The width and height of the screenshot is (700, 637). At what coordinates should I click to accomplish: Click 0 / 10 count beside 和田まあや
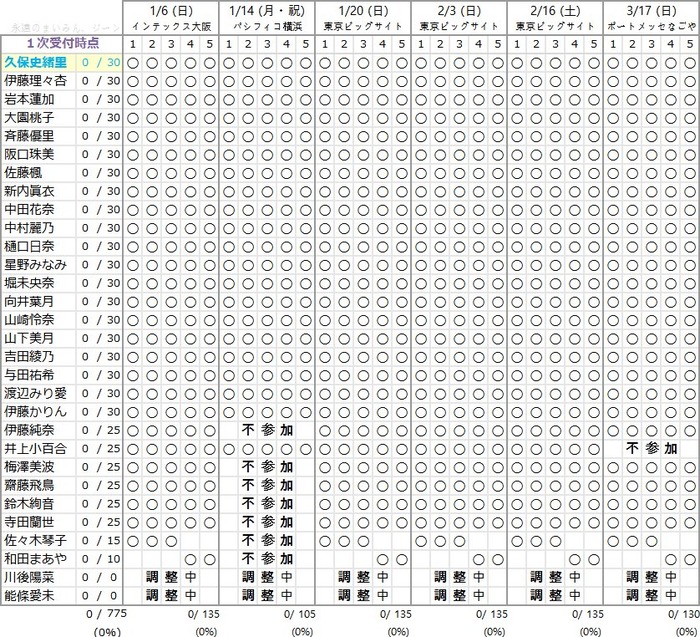101,559
